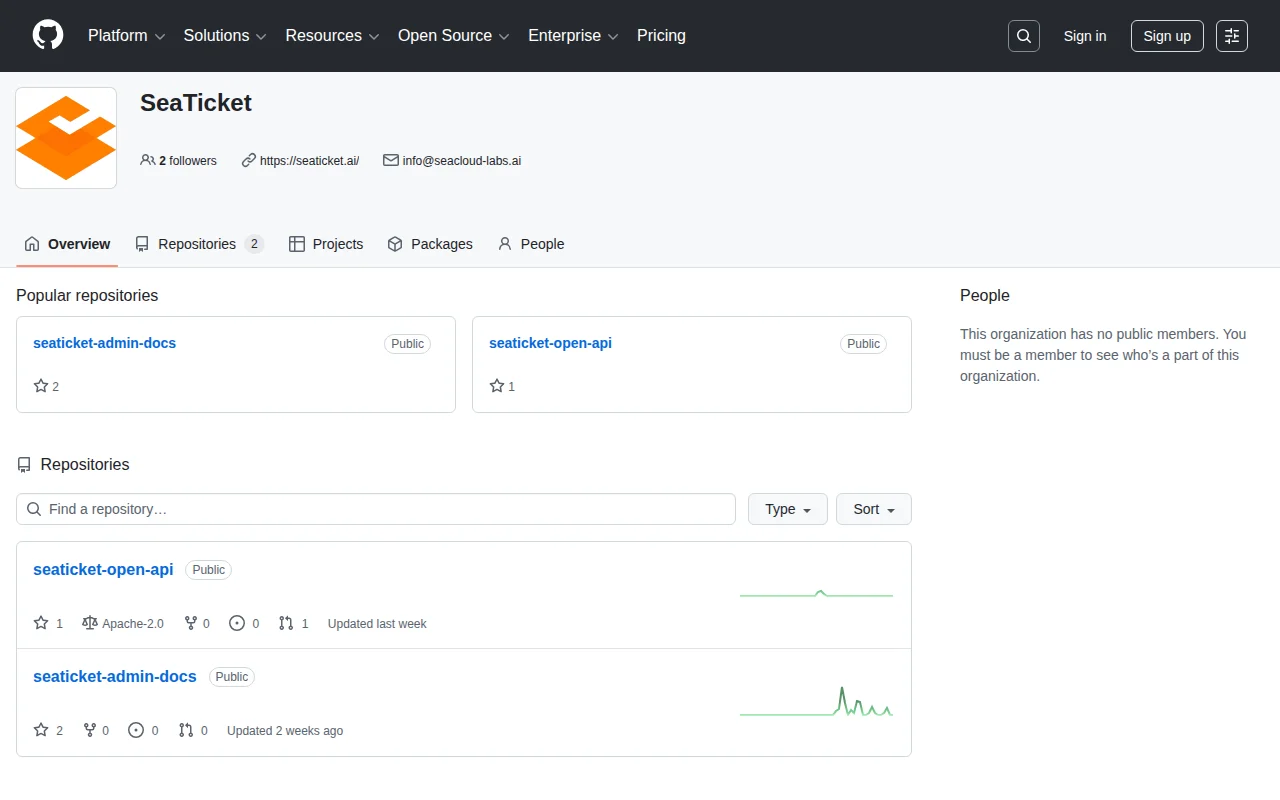Open seaticket-admin-docs from popular repositories
This screenshot has width=1280, height=800.
click(104, 343)
